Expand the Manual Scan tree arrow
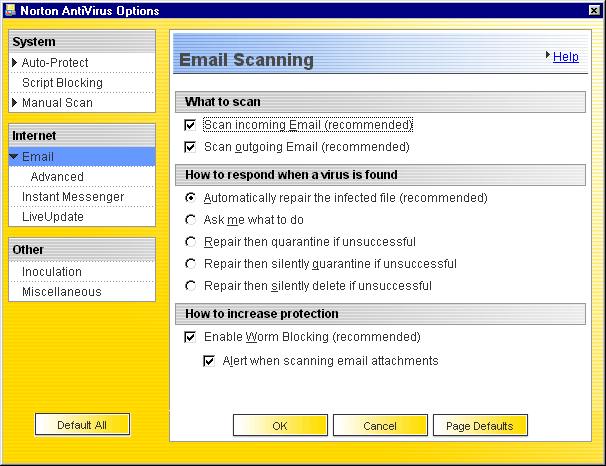 tap(14, 103)
